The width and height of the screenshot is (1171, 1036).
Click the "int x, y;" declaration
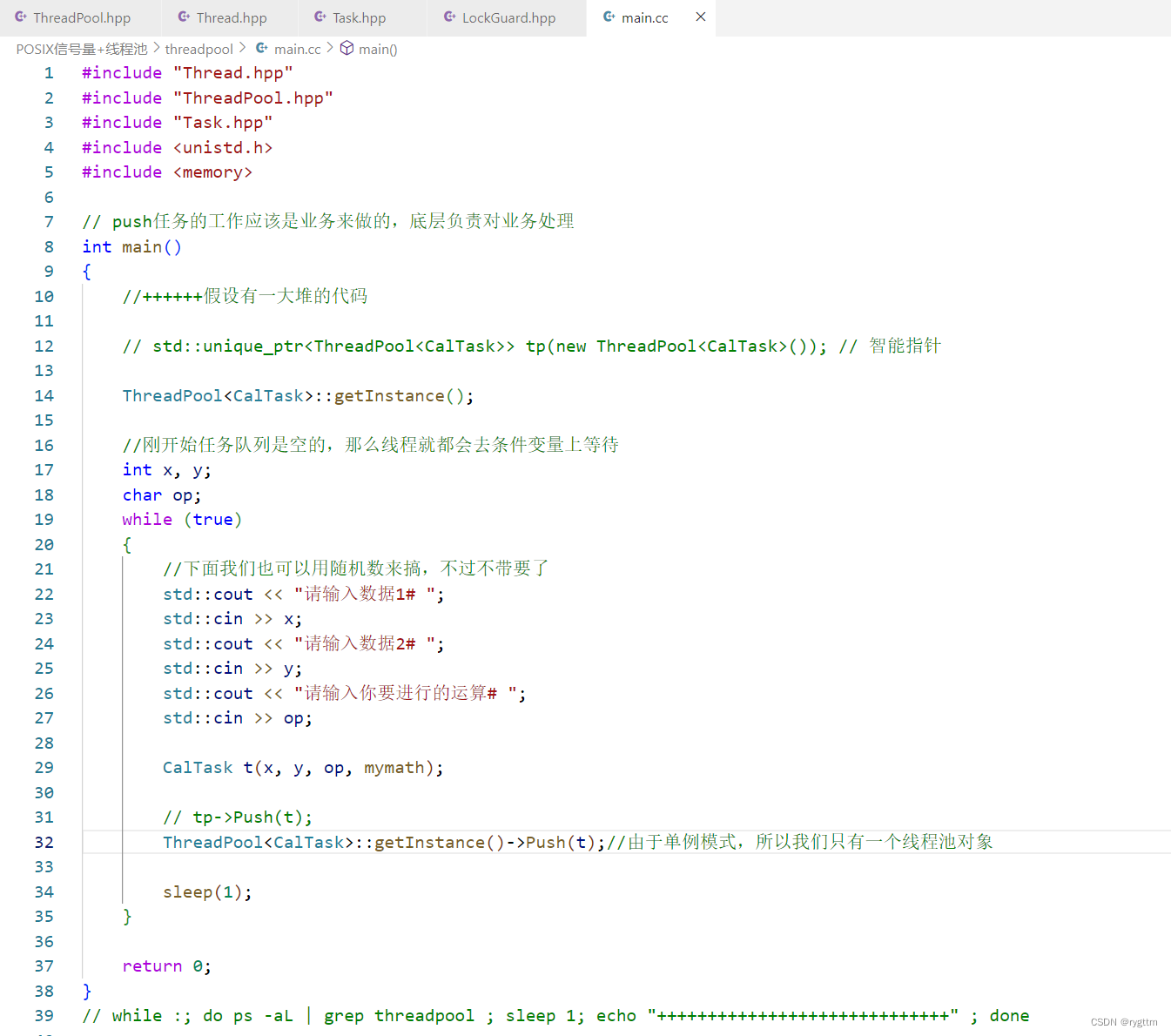pyautogui.click(x=166, y=470)
